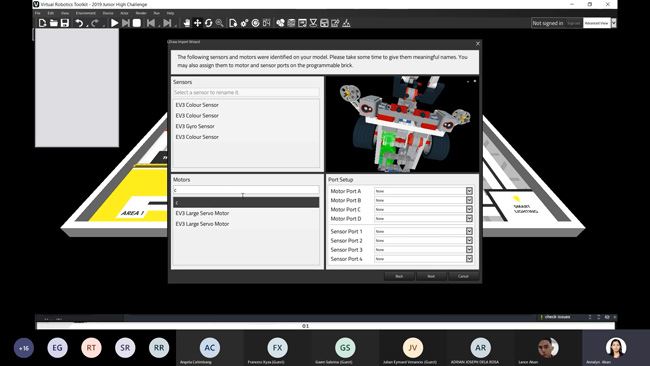This screenshot has height=366, width=650.
Task: Open Sensor Port 4 dropdown
Action: tap(469, 259)
